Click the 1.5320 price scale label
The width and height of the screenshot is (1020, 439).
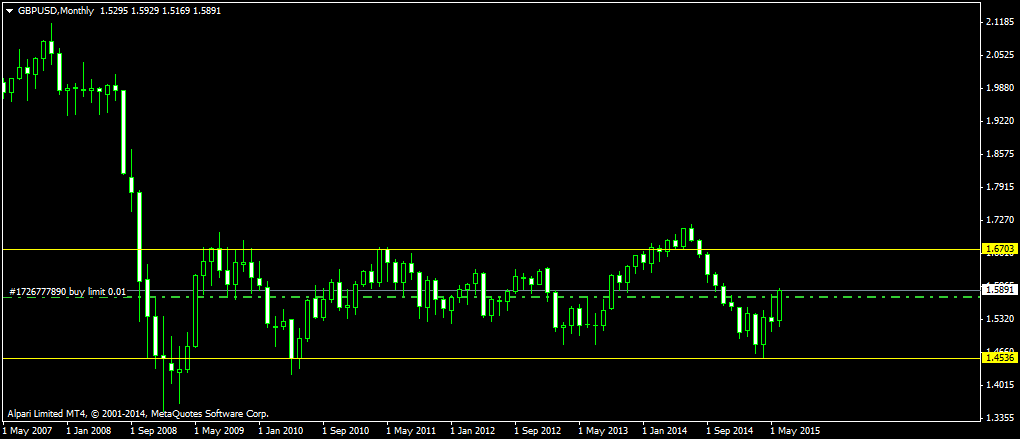point(999,319)
